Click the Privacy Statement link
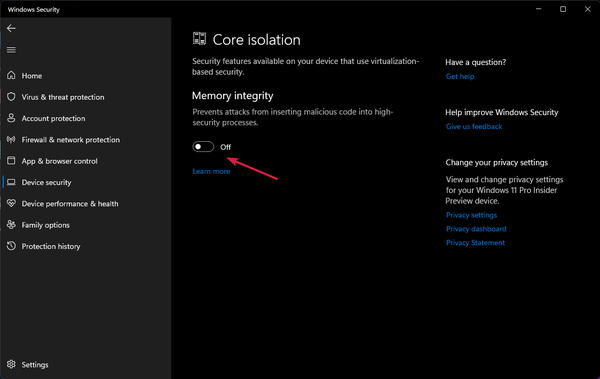This screenshot has height=379, width=600. (x=475, y=243)
